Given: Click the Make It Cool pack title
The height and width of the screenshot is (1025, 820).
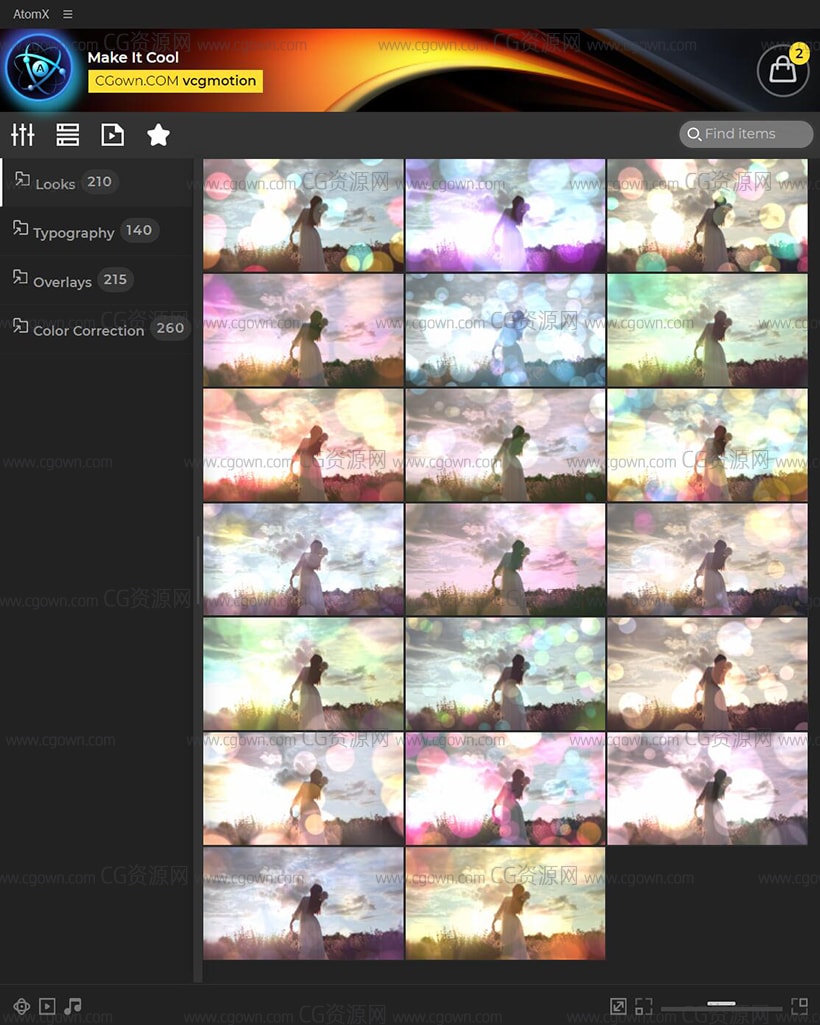Looking at the screenshot, I should pyautogui.click(x=133, y=58).
